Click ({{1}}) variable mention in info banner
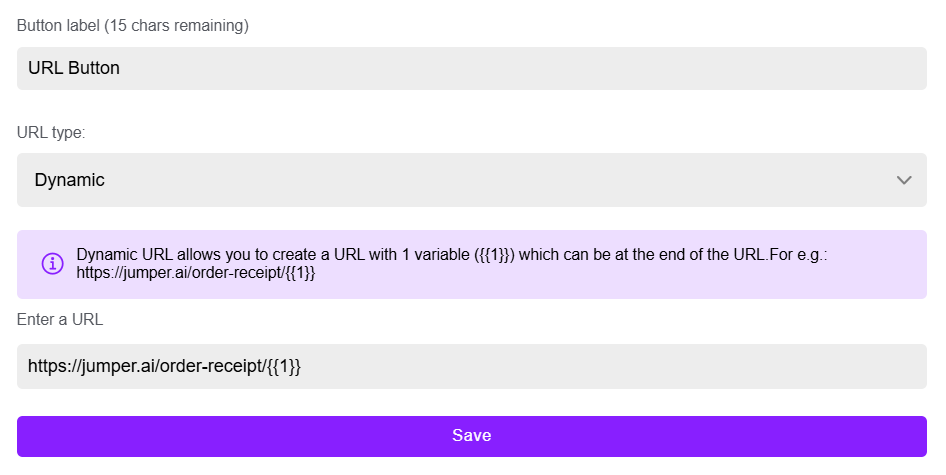Image resolution: width=946 pixels, height=475 pixels. [494, 255]
